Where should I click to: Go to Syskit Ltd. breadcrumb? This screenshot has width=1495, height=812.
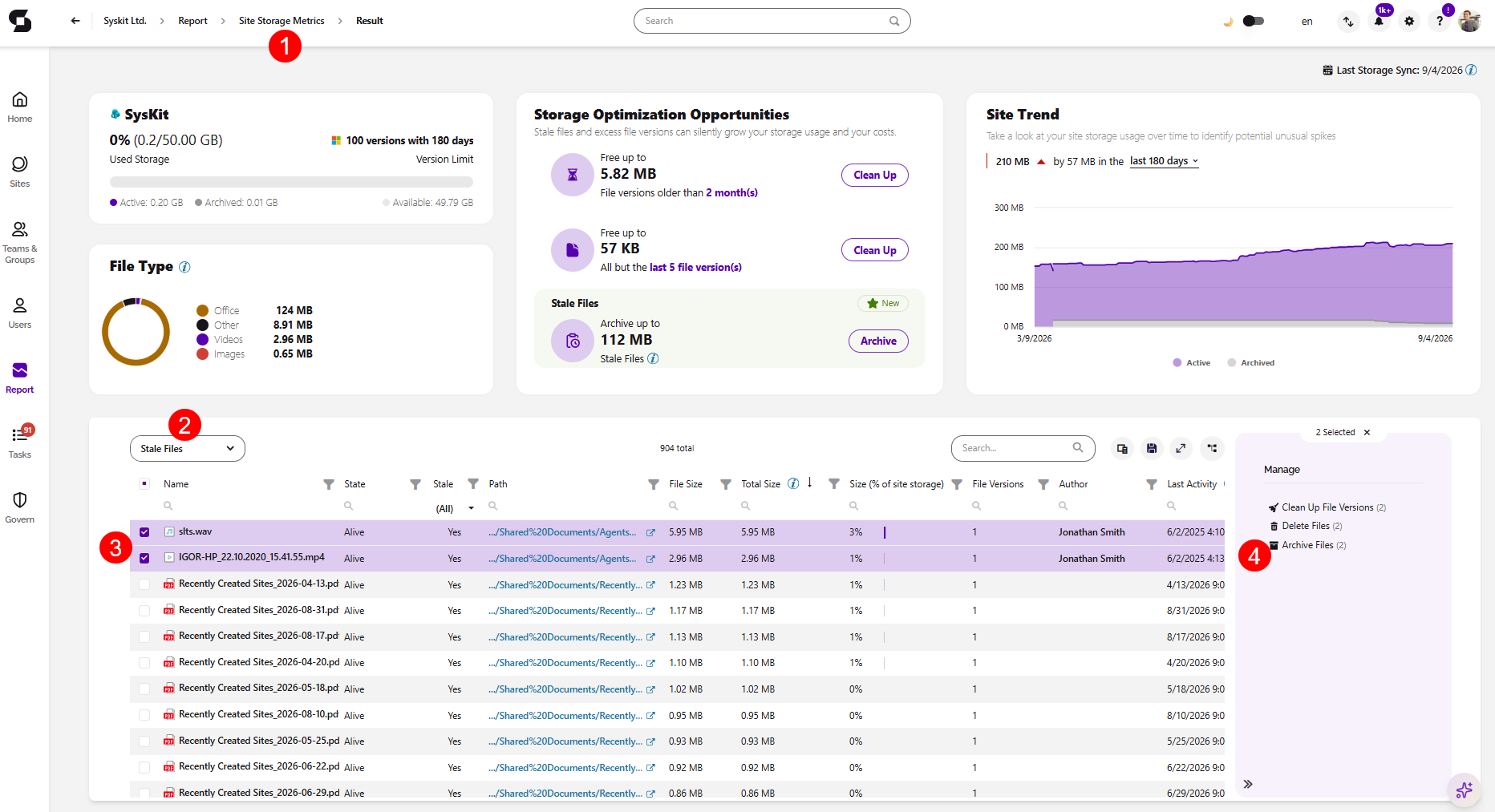pos(125,21)
